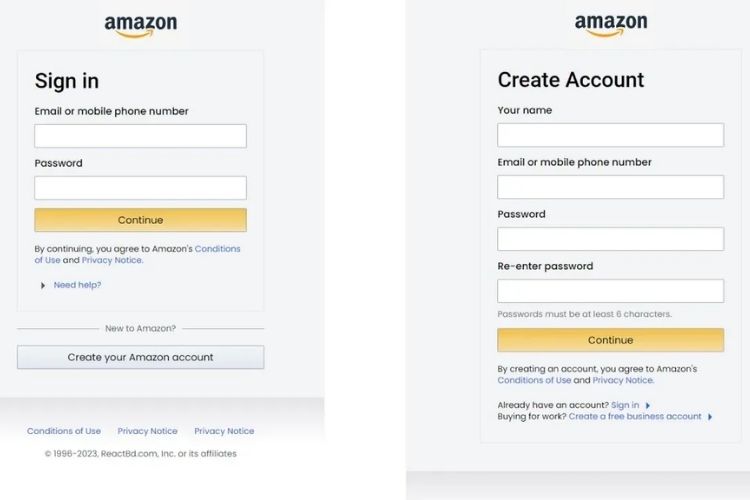The image size is (750, 500).
Task: Click the Your name input field
Action: [610, 135]
